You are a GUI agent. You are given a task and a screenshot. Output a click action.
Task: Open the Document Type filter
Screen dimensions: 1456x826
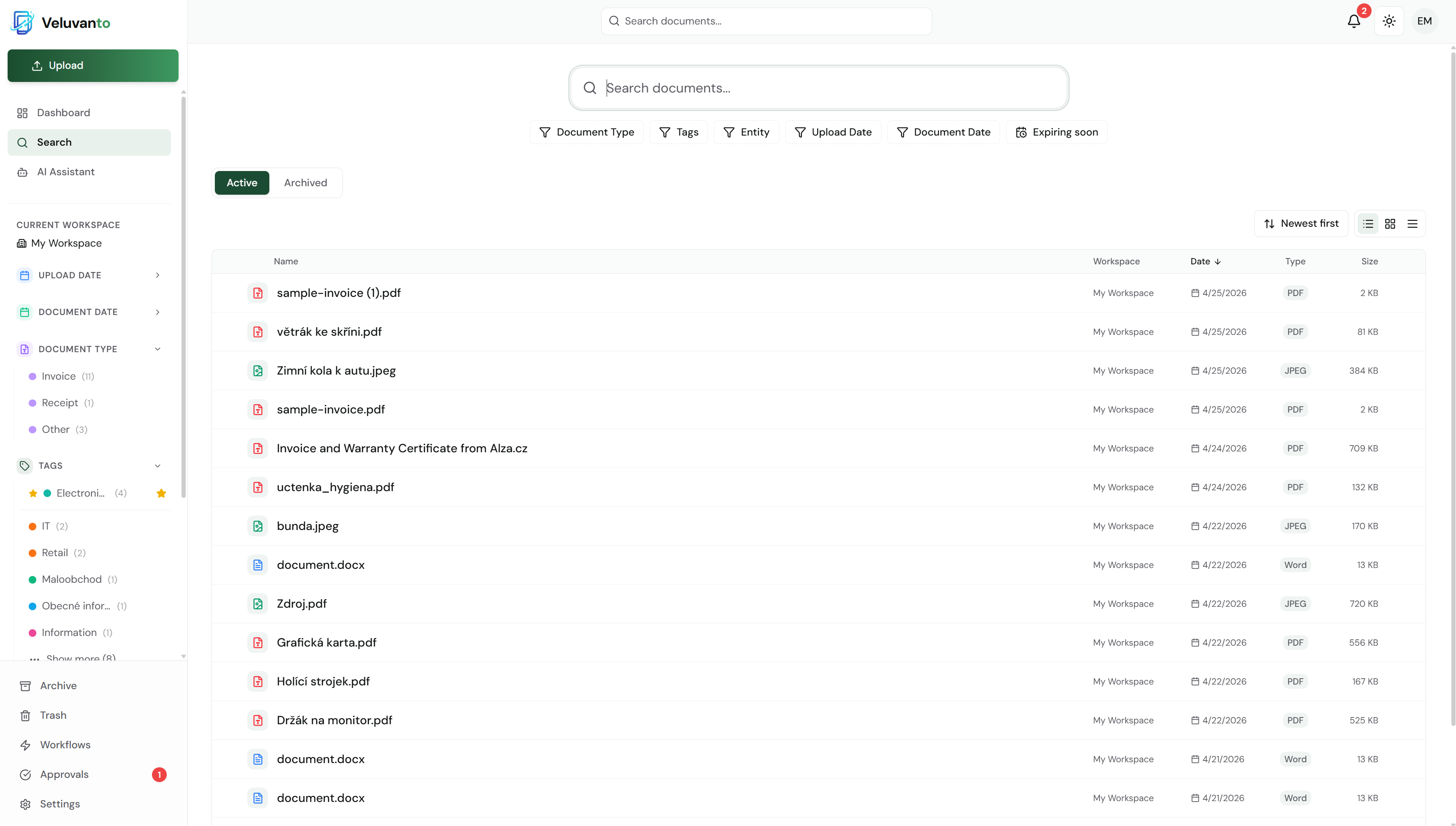(x=586, y=132)
